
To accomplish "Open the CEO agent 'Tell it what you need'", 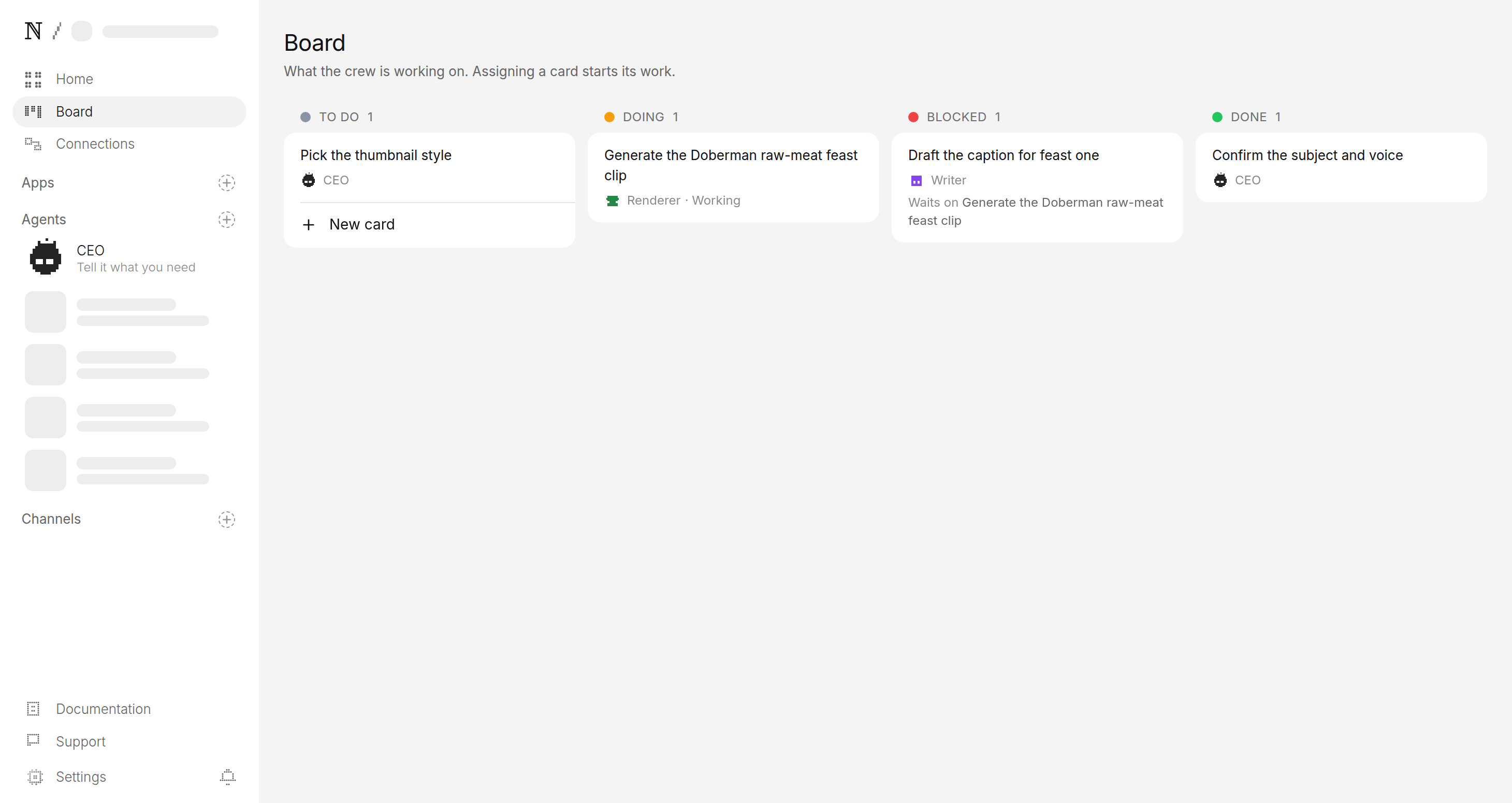I will pos(129,258).
